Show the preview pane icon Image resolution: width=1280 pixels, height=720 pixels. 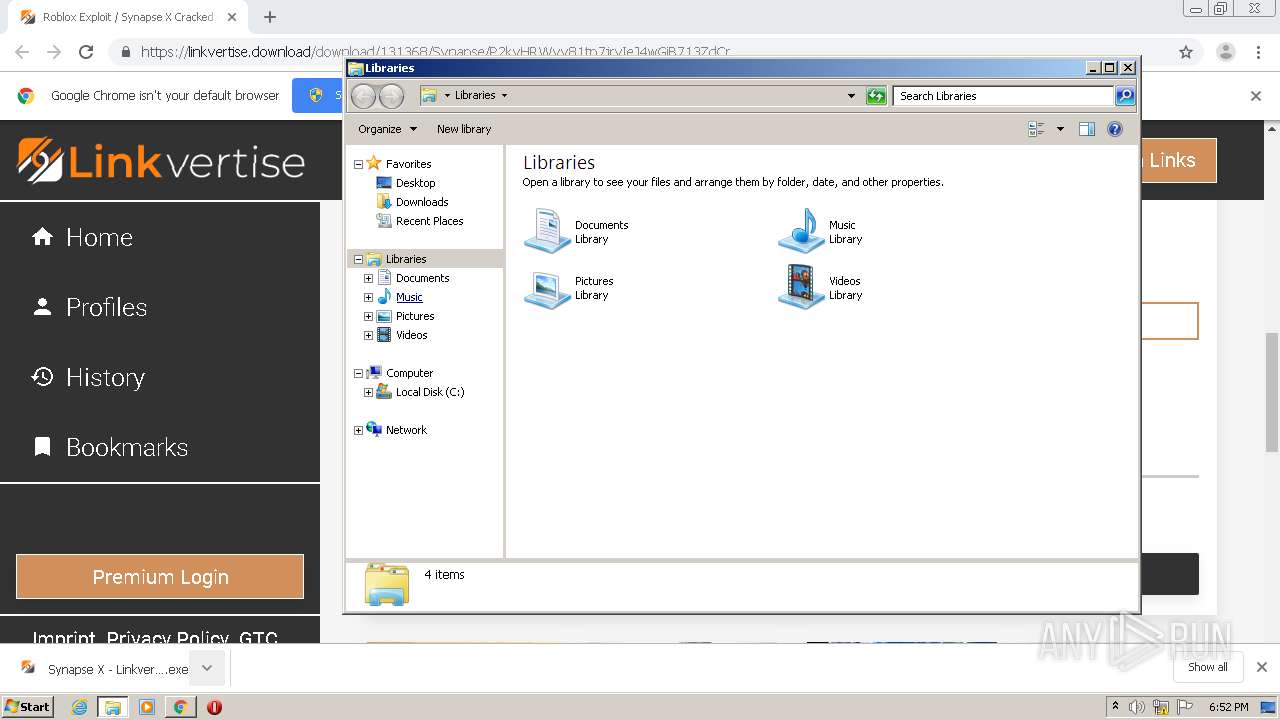(x=1087, y=129)
